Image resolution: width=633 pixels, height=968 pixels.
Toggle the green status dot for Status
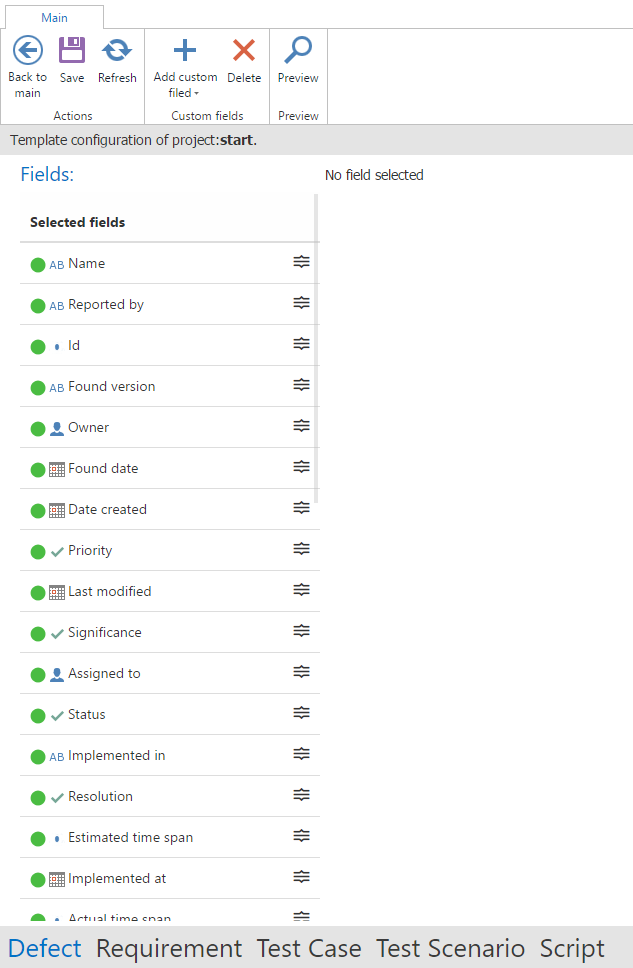38,716
